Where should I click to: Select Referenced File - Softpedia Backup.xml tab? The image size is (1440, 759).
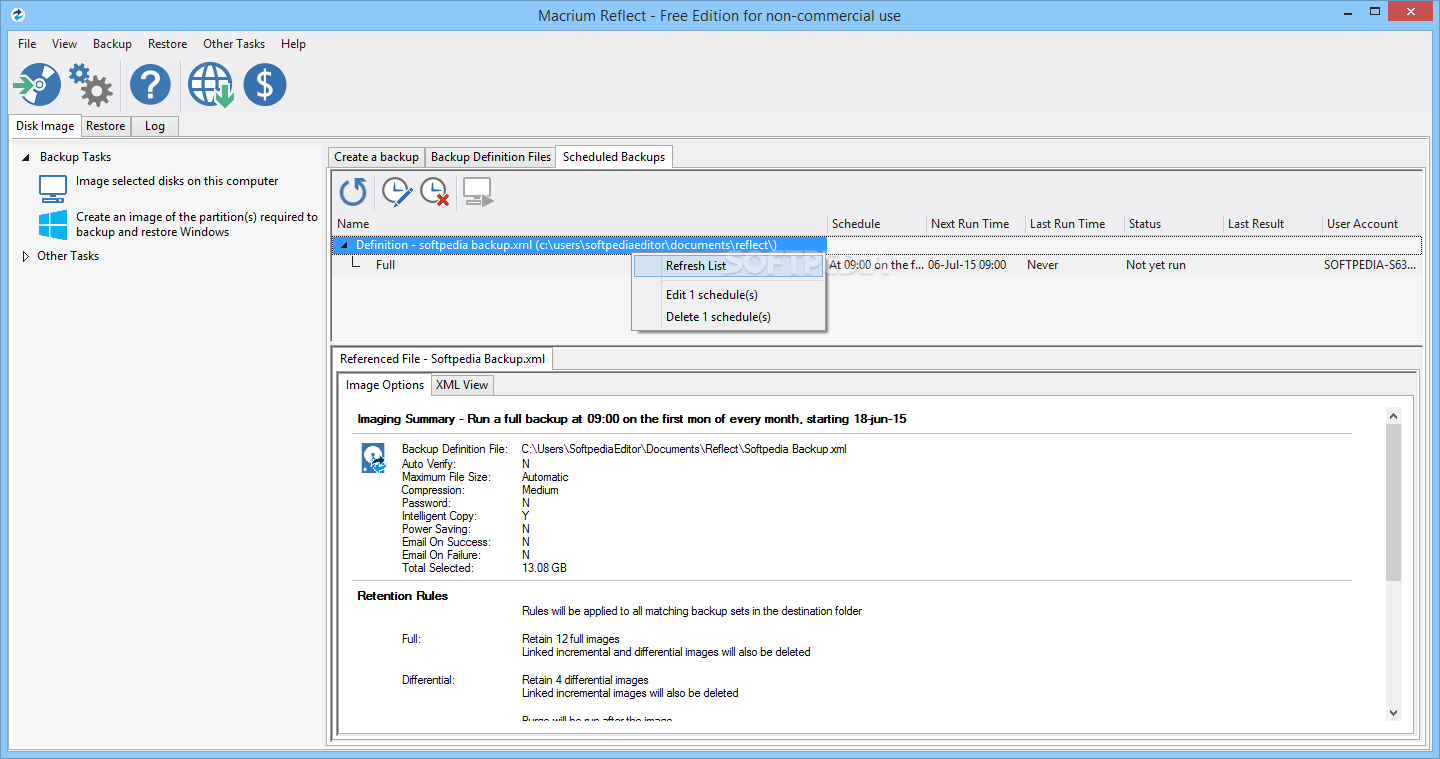pos(442,359)
